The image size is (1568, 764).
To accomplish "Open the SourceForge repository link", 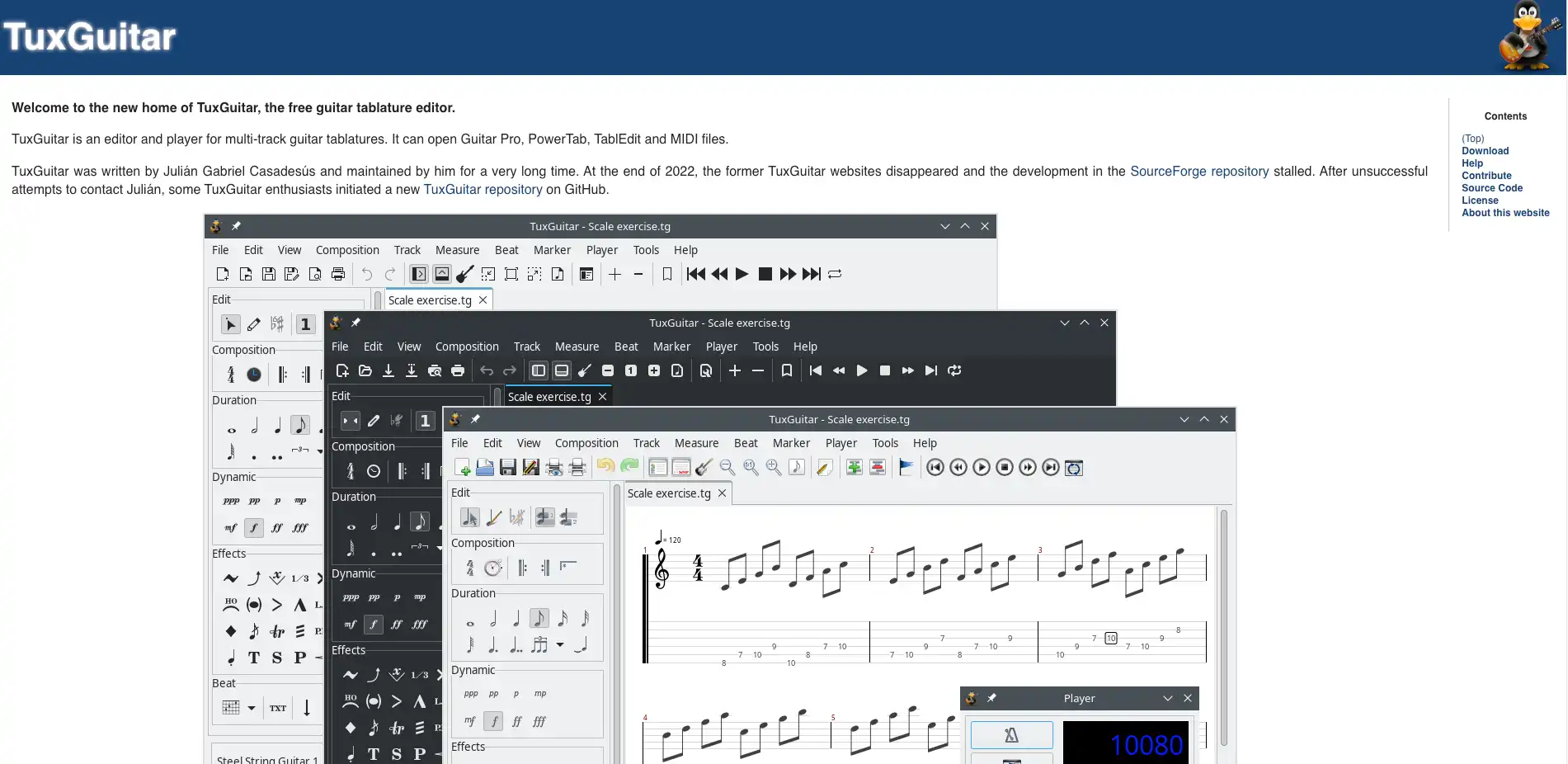I will (1199, 171).
